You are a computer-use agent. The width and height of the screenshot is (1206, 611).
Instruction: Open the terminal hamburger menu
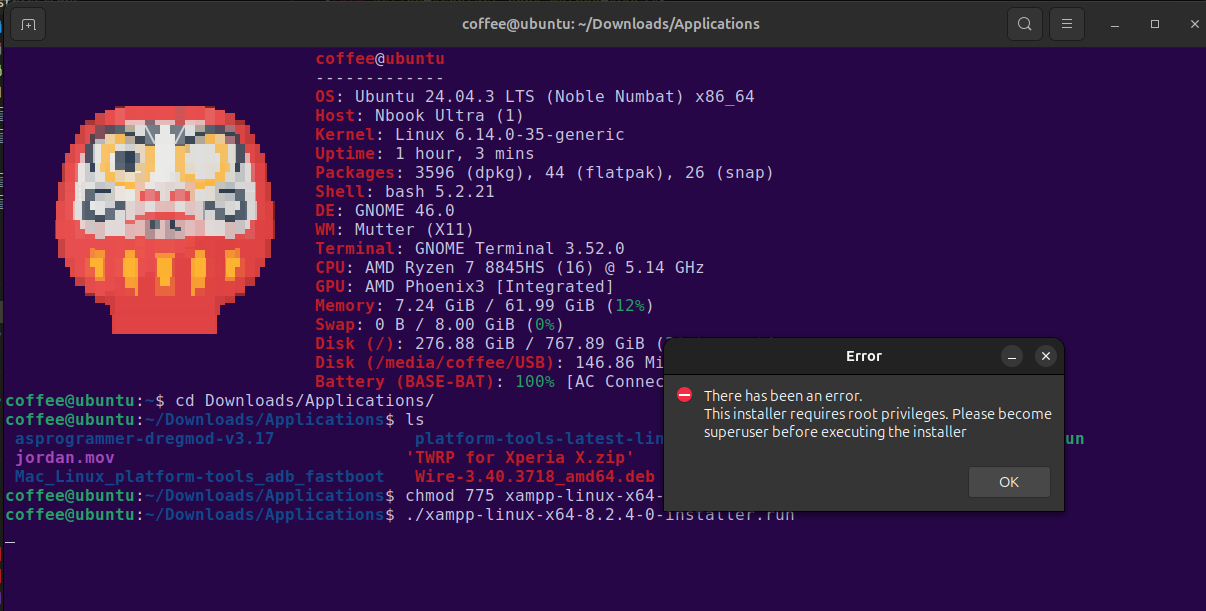[x=1068, y=24]
